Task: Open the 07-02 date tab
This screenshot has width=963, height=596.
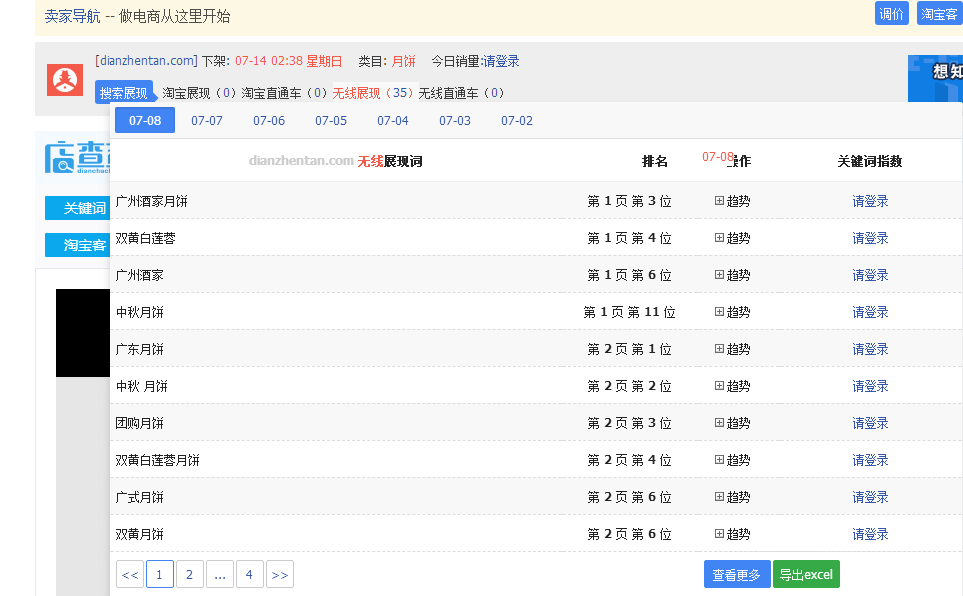Action: click(x=517, y=120)
